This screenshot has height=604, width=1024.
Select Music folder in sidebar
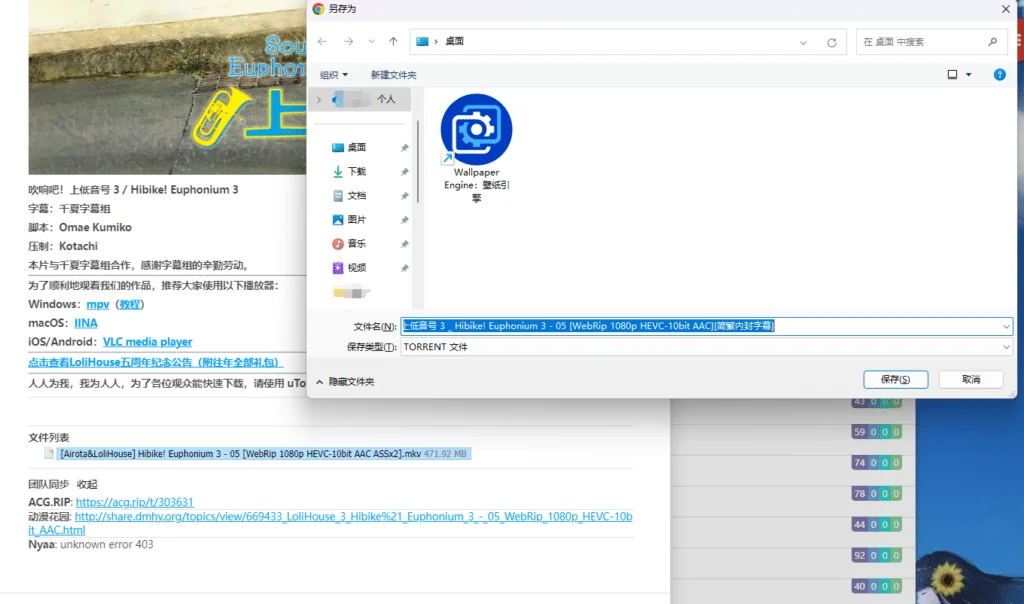(x=357, y=244)
